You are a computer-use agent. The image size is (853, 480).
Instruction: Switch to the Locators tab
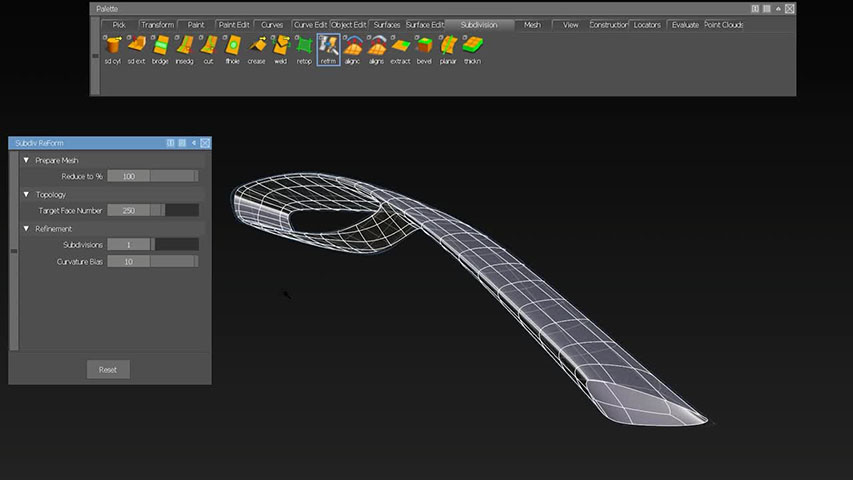coord(647,24)
